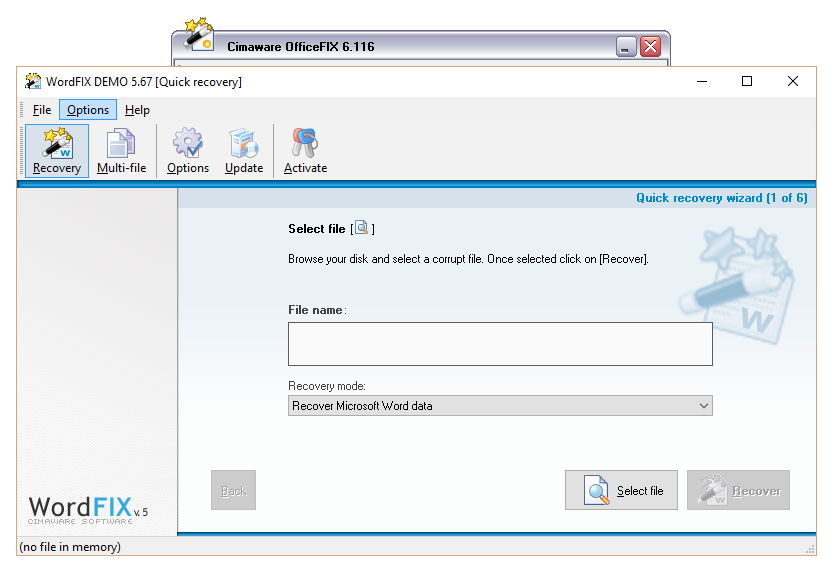Open the File menu
The image size is (840, 570).
[42, 110]
